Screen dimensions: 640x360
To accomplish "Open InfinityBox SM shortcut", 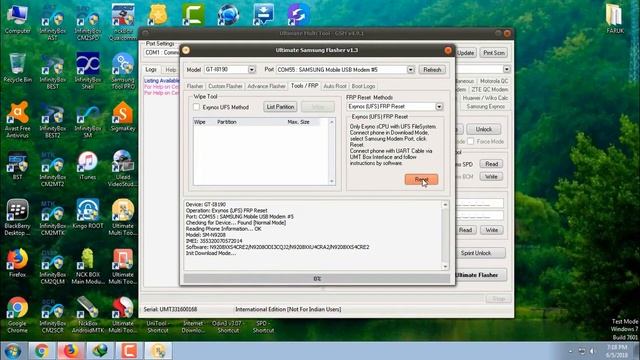I will (88, 120).
